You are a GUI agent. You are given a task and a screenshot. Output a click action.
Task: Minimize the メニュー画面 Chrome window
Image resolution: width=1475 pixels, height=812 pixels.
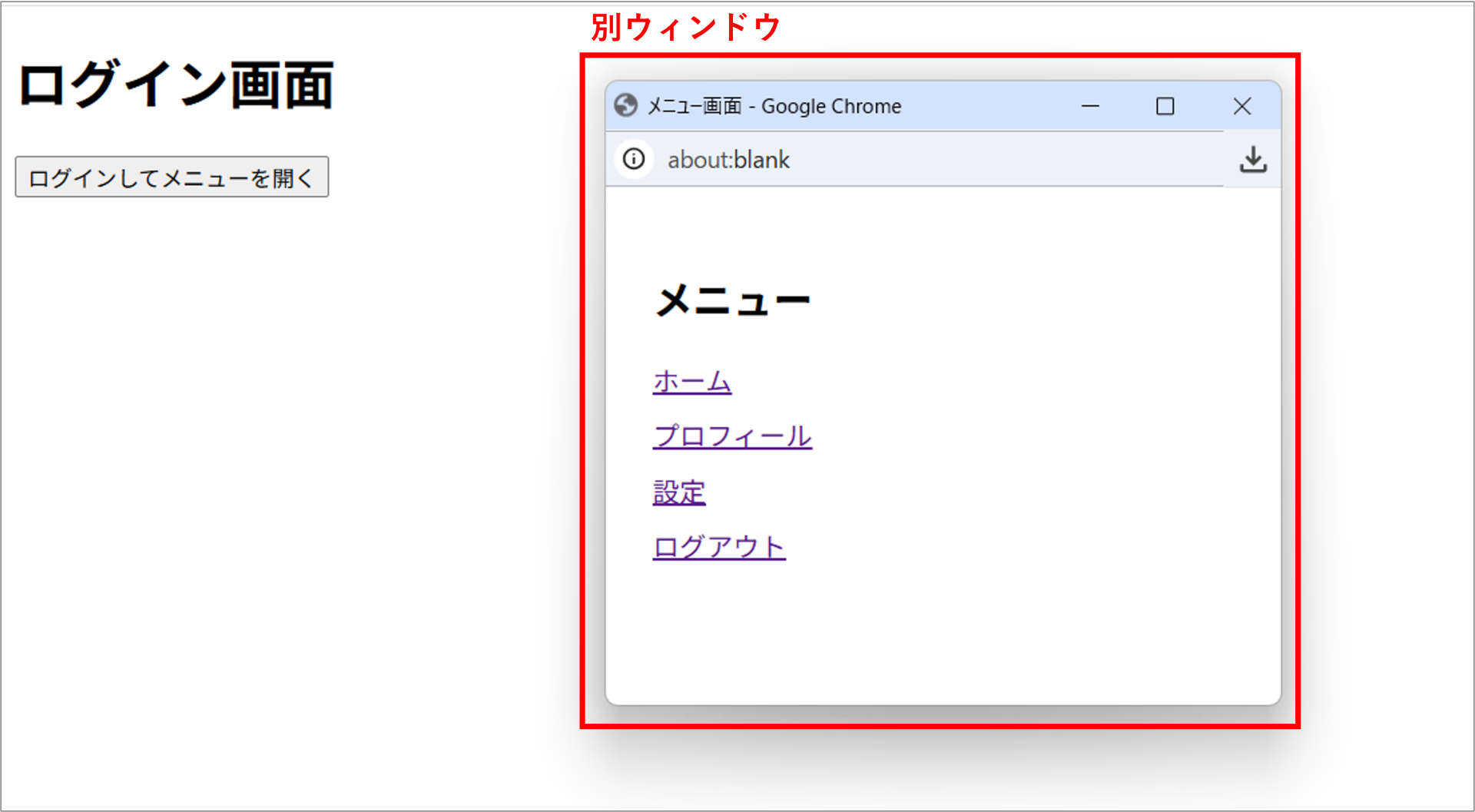pyautogui.click(x=1090, y=106)
